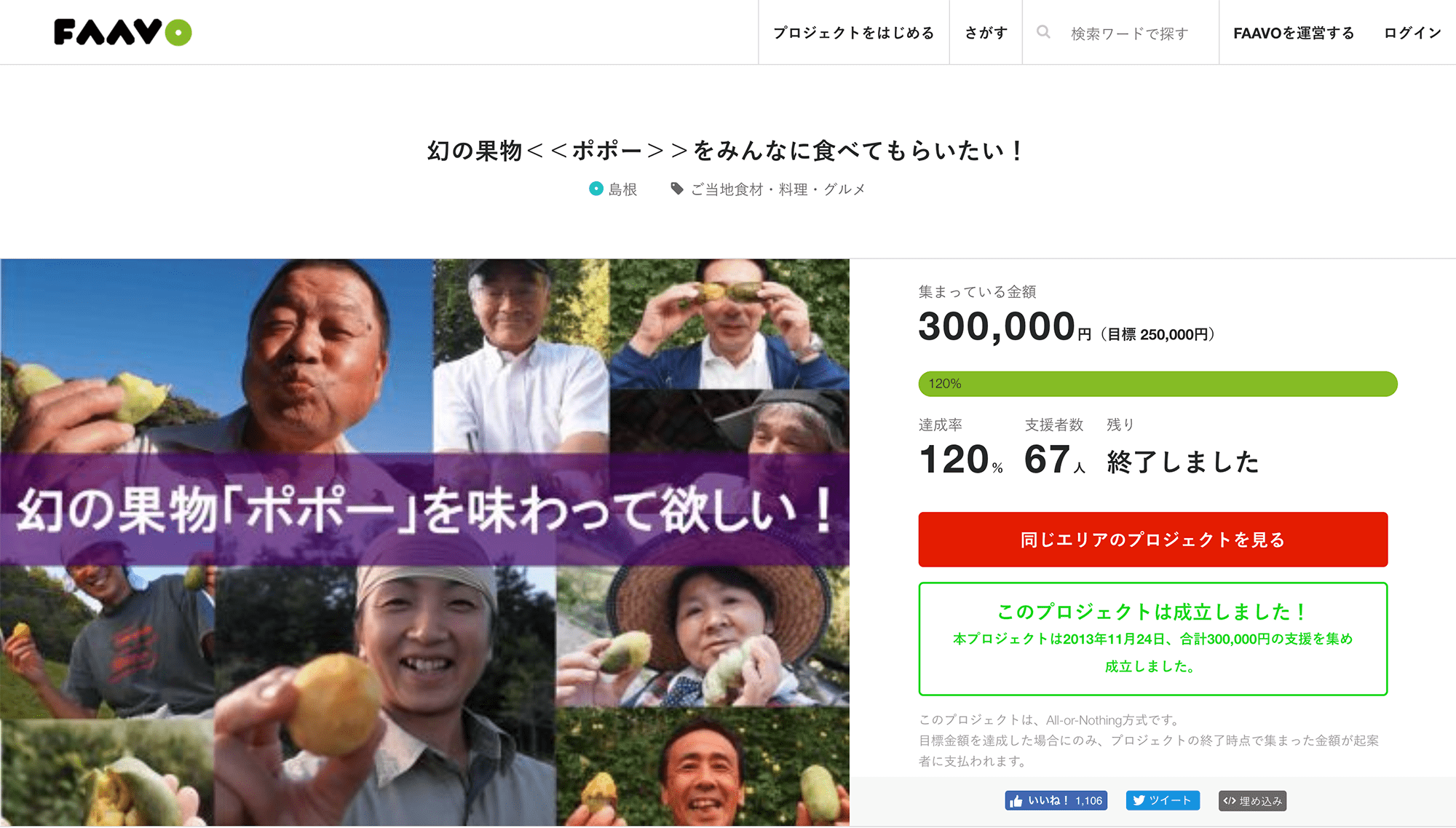Click the Facebook thumbs-up icon

pos(1016,801)
